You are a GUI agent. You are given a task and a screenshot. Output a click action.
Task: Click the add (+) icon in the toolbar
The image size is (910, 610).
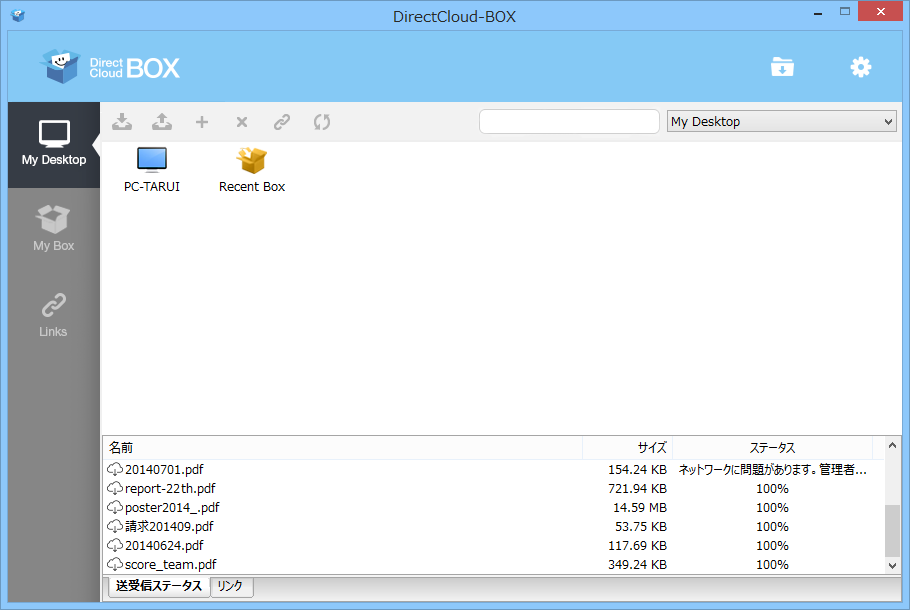point(202,121)
